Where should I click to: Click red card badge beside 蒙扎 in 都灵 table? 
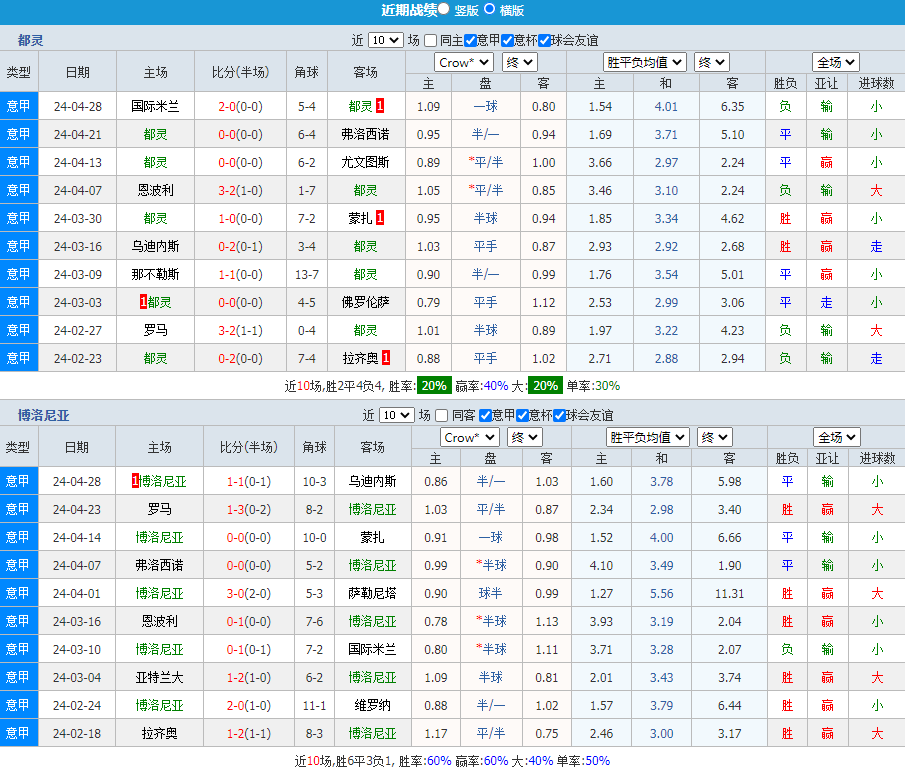click(x=380, y=218)
